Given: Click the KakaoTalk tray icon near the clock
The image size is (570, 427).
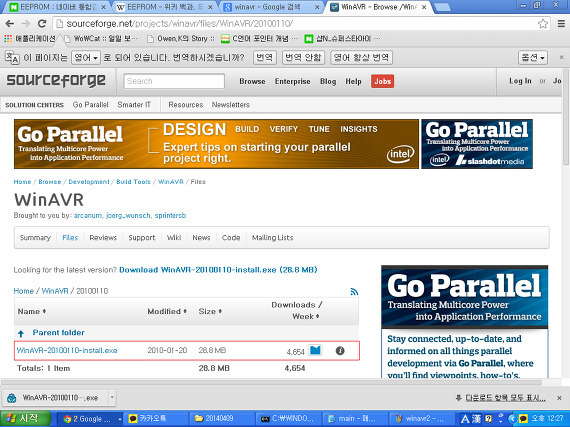Looking at the screenshot, I should (x=523, y=419).
